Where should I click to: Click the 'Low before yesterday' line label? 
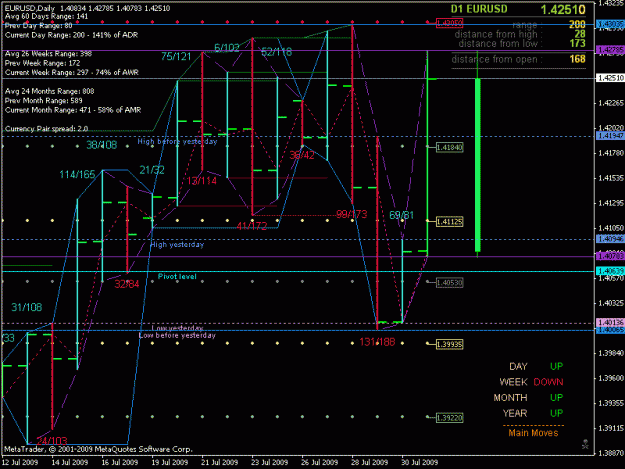click(177, 336)
